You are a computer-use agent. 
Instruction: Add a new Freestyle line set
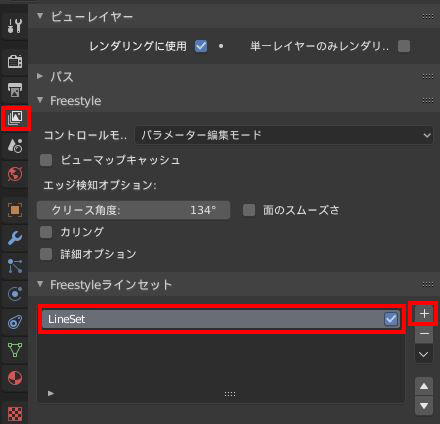click(424, 314)
